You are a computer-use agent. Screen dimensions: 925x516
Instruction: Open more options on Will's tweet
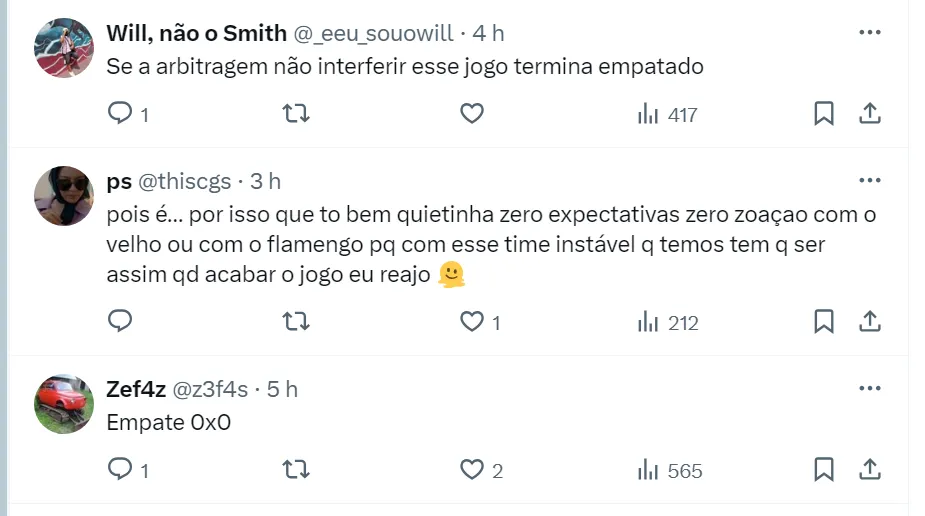pos(870,32)
